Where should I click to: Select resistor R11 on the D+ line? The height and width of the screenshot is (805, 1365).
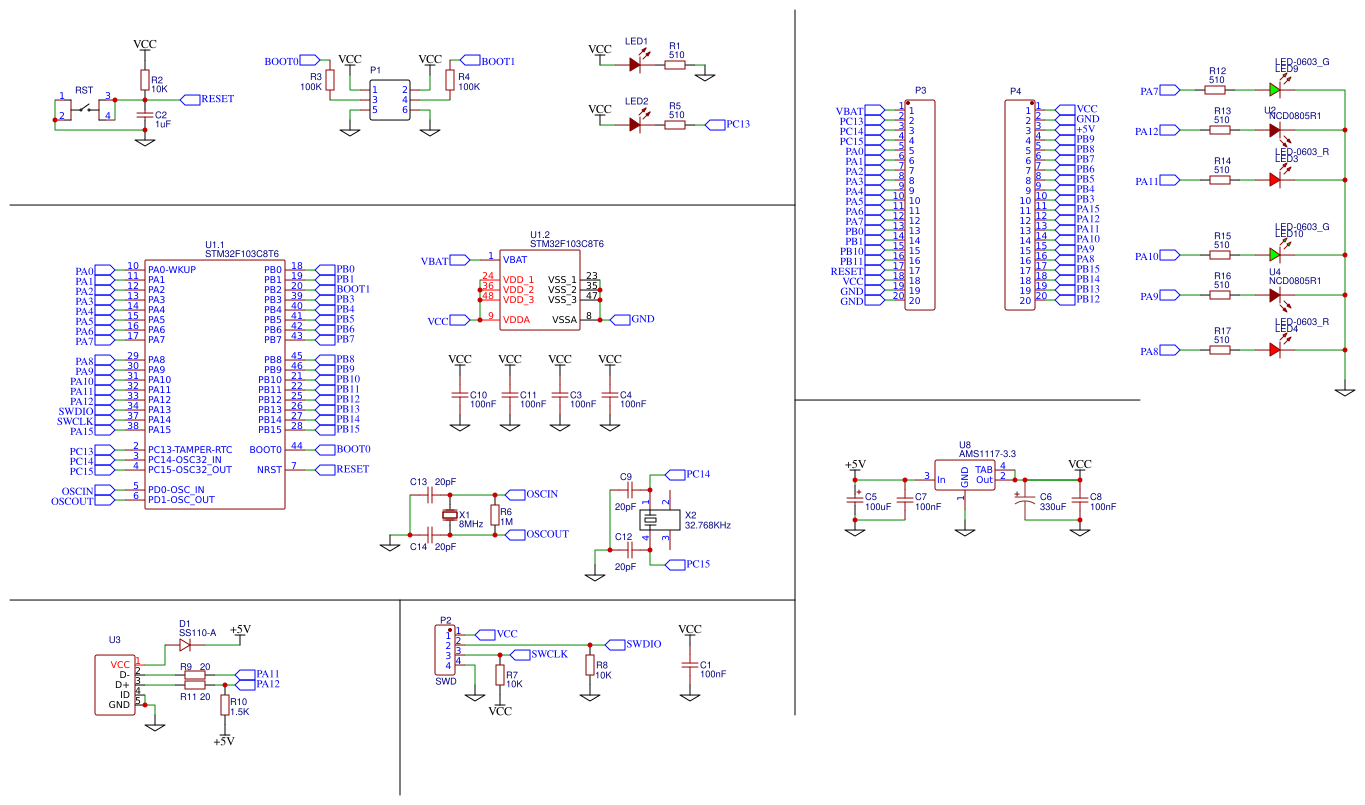[196, 684]
